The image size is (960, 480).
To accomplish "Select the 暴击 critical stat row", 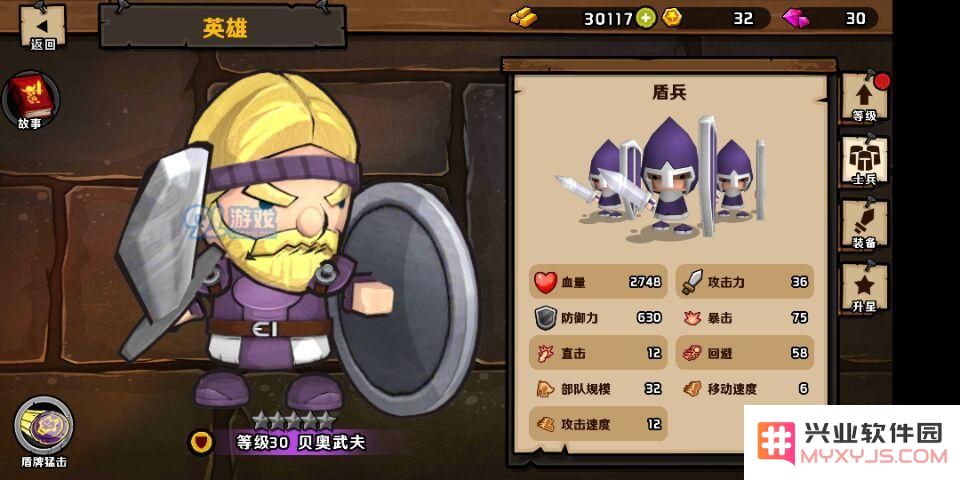I will coord(744,318).
